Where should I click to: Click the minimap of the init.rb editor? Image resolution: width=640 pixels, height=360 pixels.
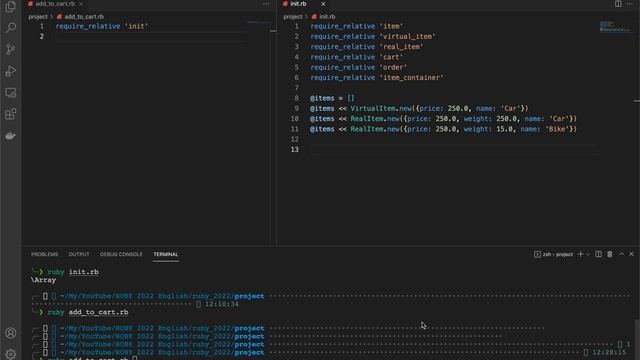tap(615, 27)
